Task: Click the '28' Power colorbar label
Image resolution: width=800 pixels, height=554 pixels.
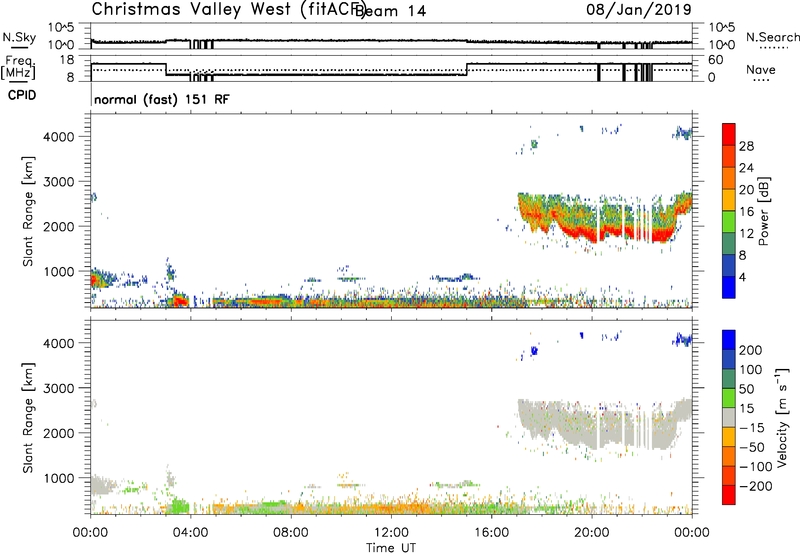Action: (x=746, y=146)
